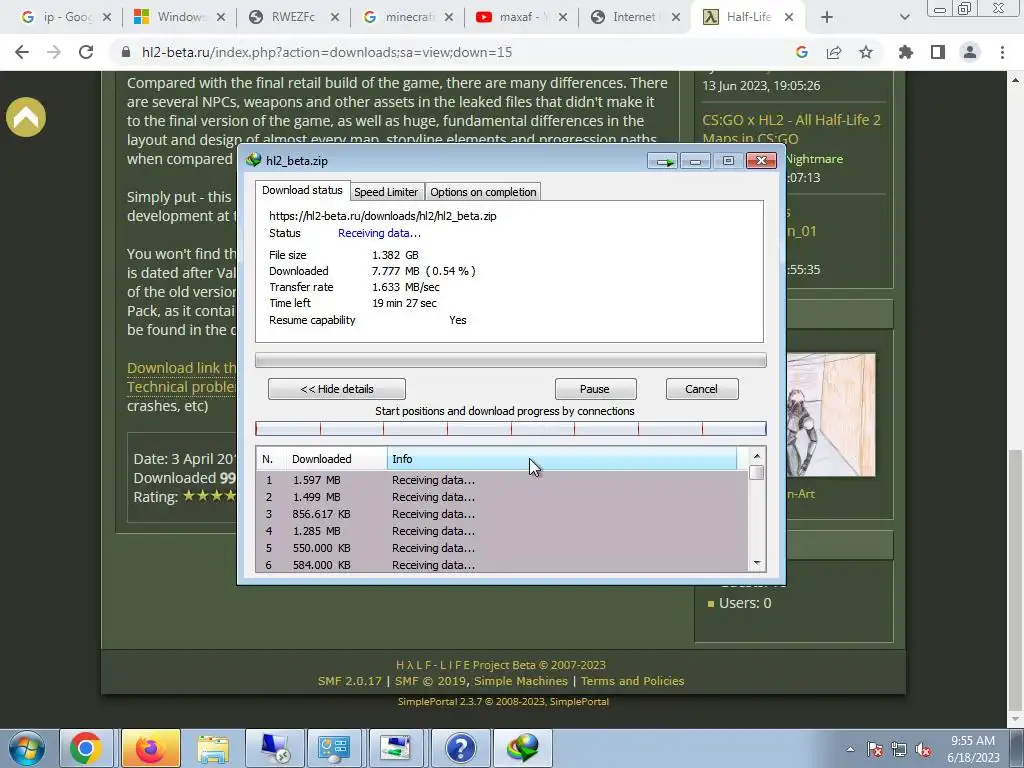
Task: Click scroll down arrow in connections list
Action: [757, 564]
